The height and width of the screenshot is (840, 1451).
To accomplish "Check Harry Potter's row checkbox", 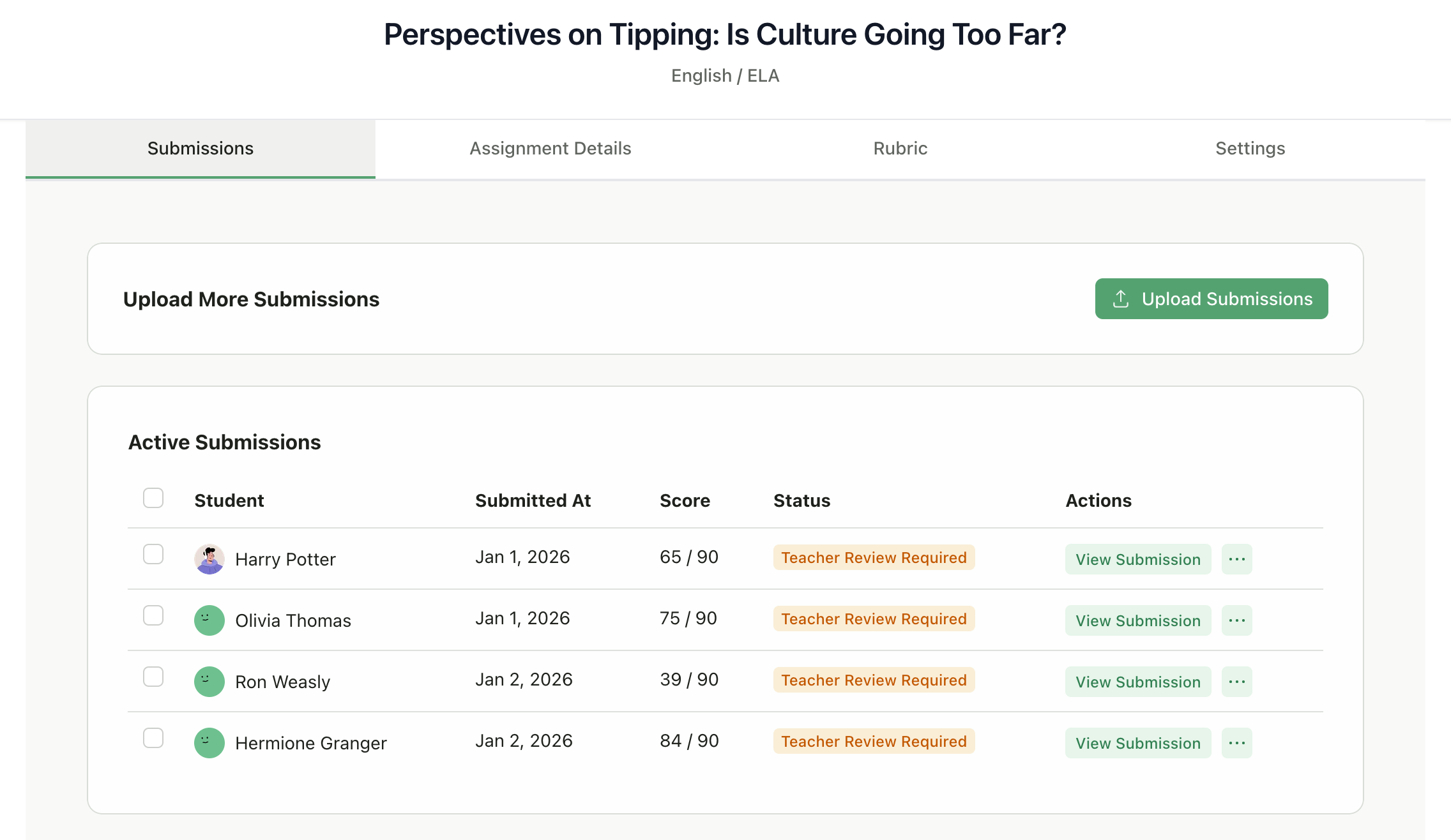I will click(x=153, y=554).
